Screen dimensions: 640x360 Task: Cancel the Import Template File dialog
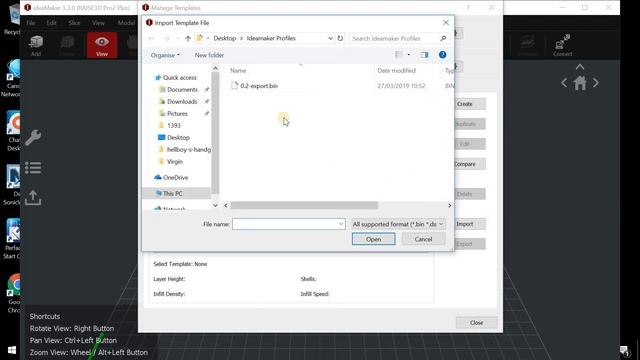click(x=423, y=239)
